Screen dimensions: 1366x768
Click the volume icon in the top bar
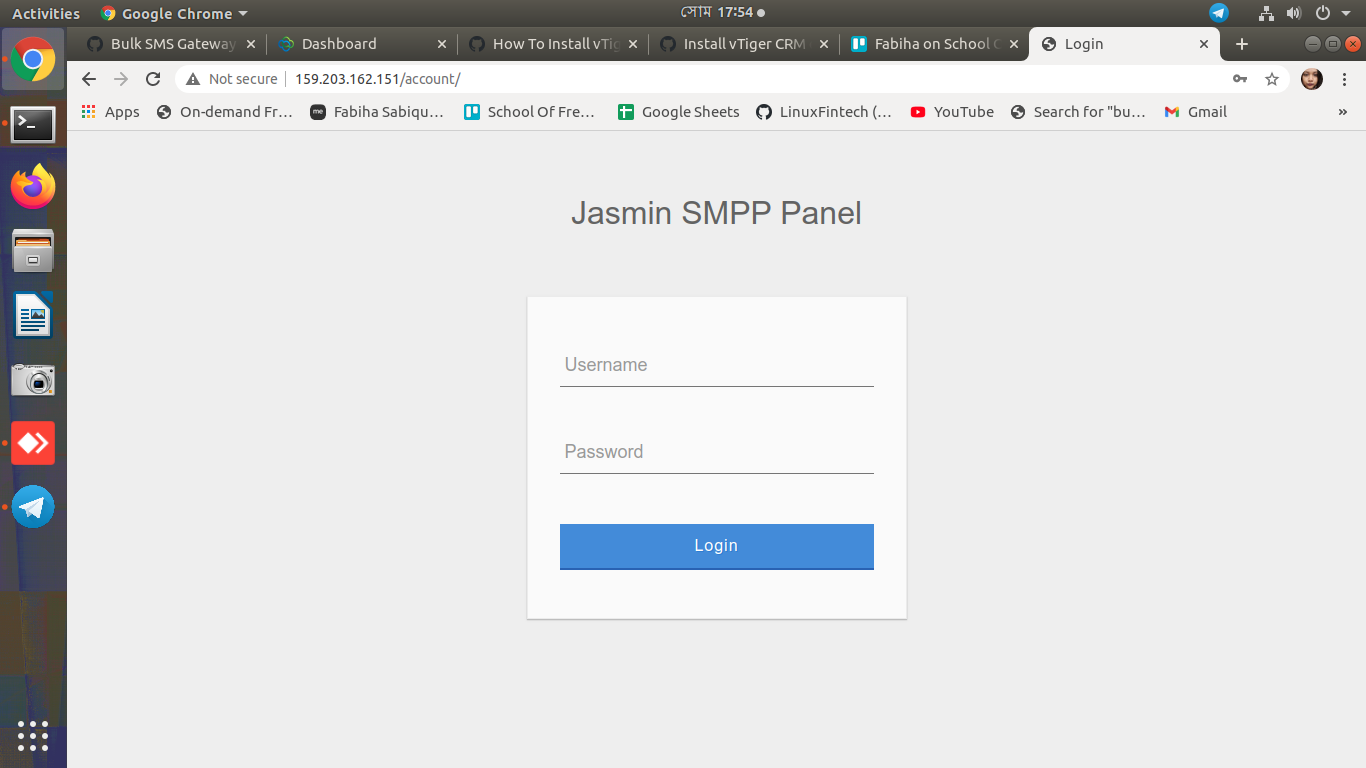(1295, 13)
